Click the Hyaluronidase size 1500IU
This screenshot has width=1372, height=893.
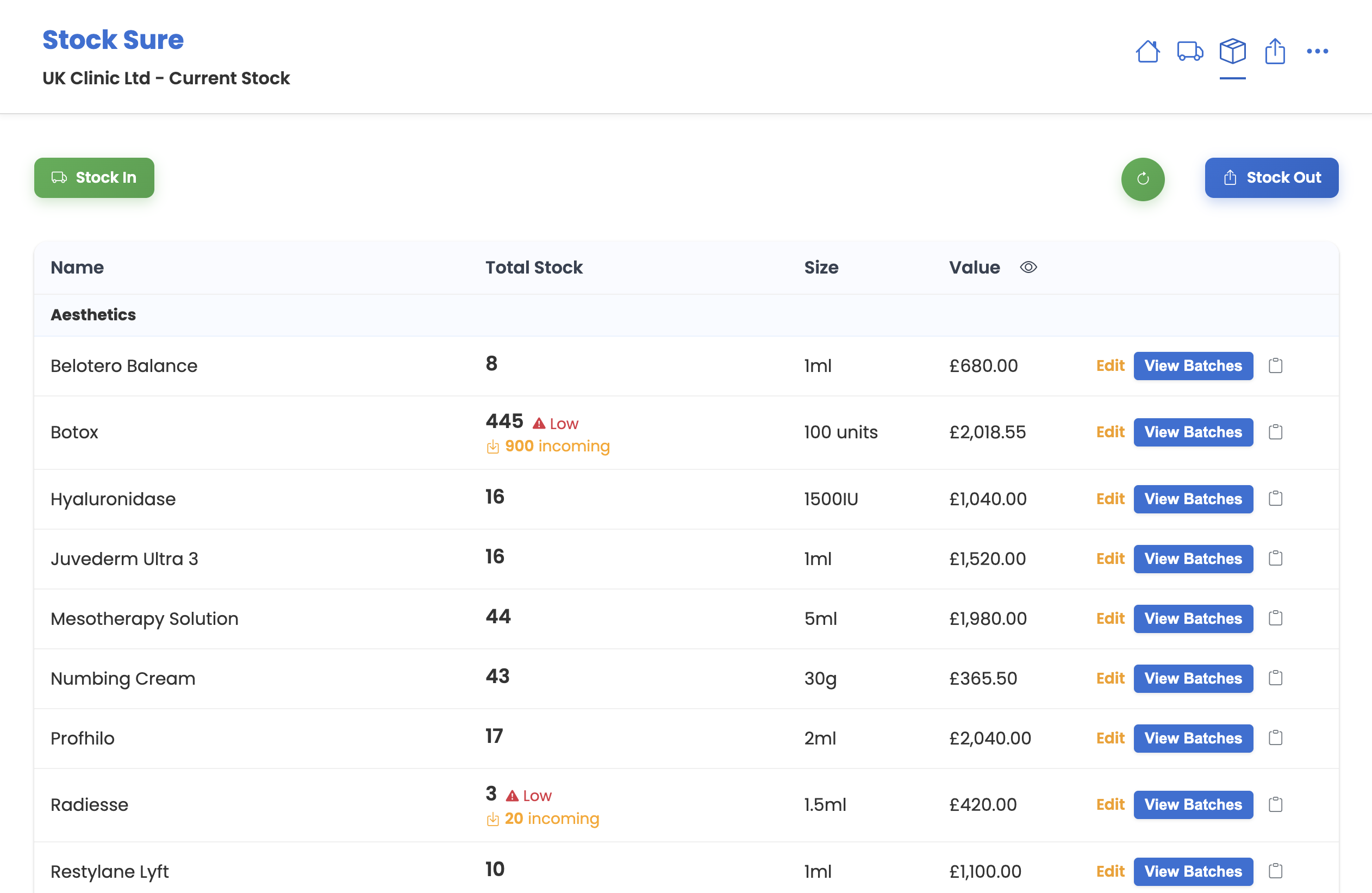831,499
